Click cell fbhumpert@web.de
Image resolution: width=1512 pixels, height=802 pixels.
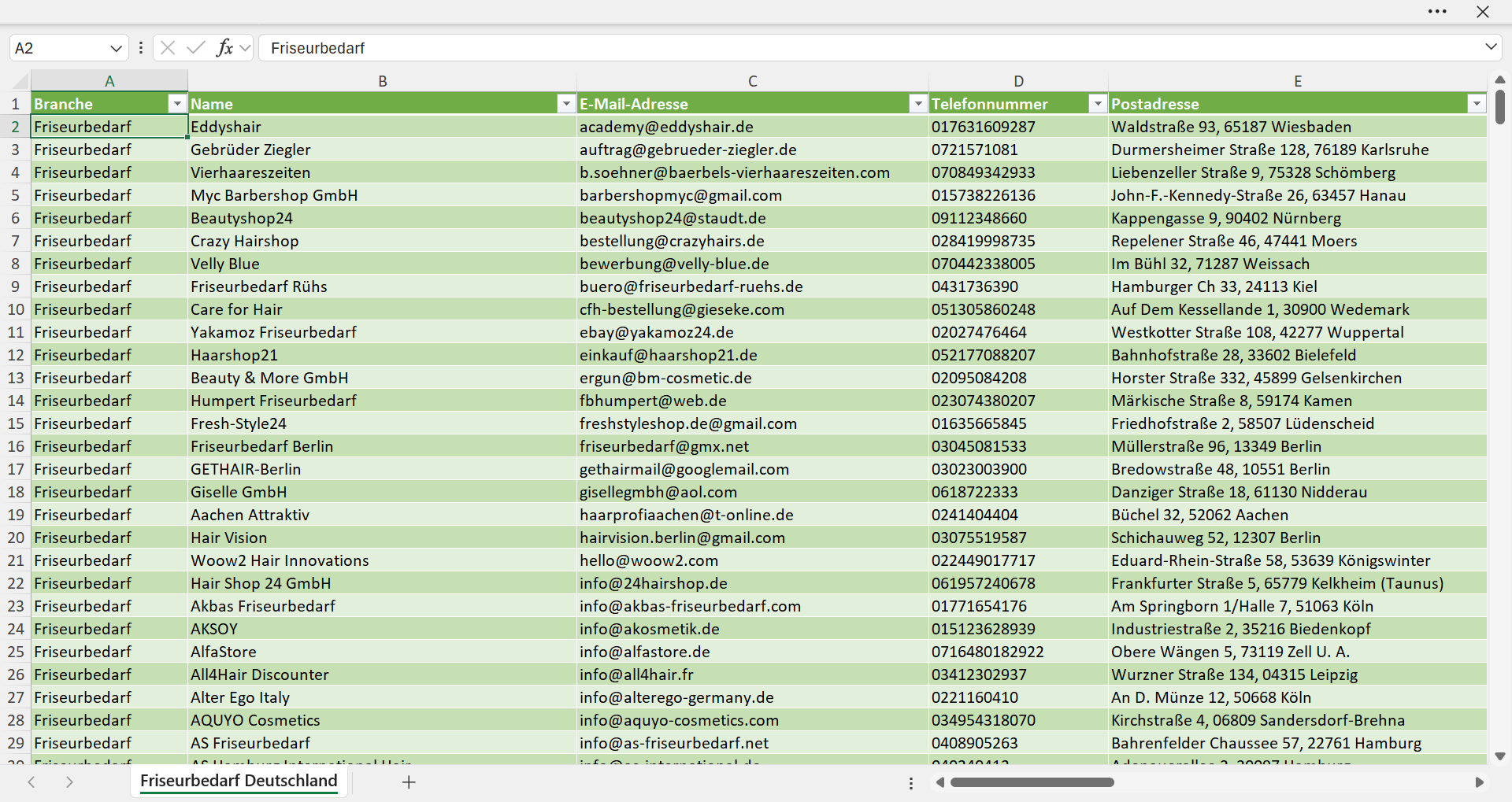(x=753, y=401)
